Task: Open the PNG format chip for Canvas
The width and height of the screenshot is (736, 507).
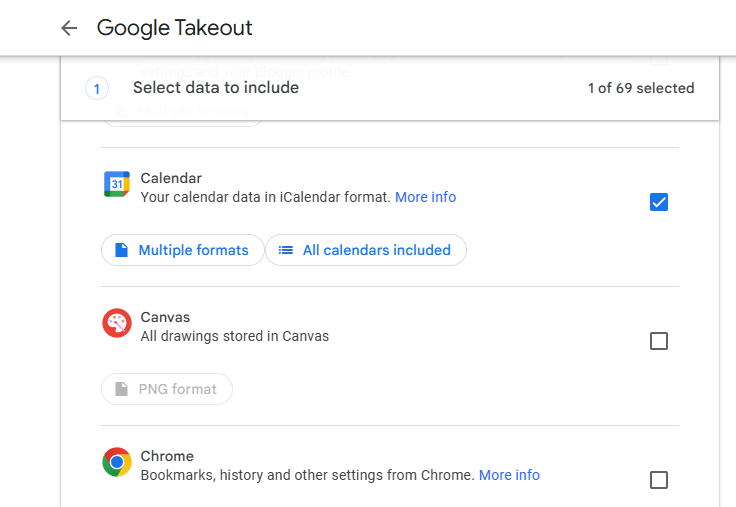Action: point(167,389)
